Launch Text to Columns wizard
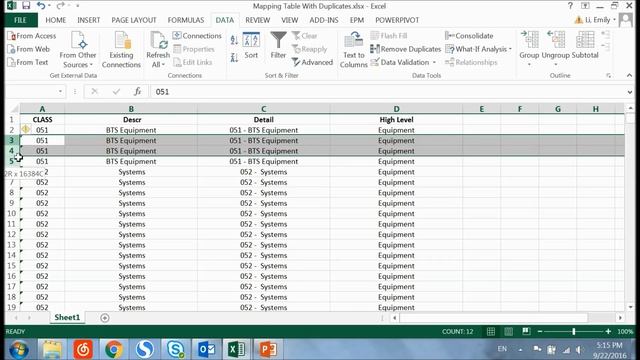 click(353, 50)
